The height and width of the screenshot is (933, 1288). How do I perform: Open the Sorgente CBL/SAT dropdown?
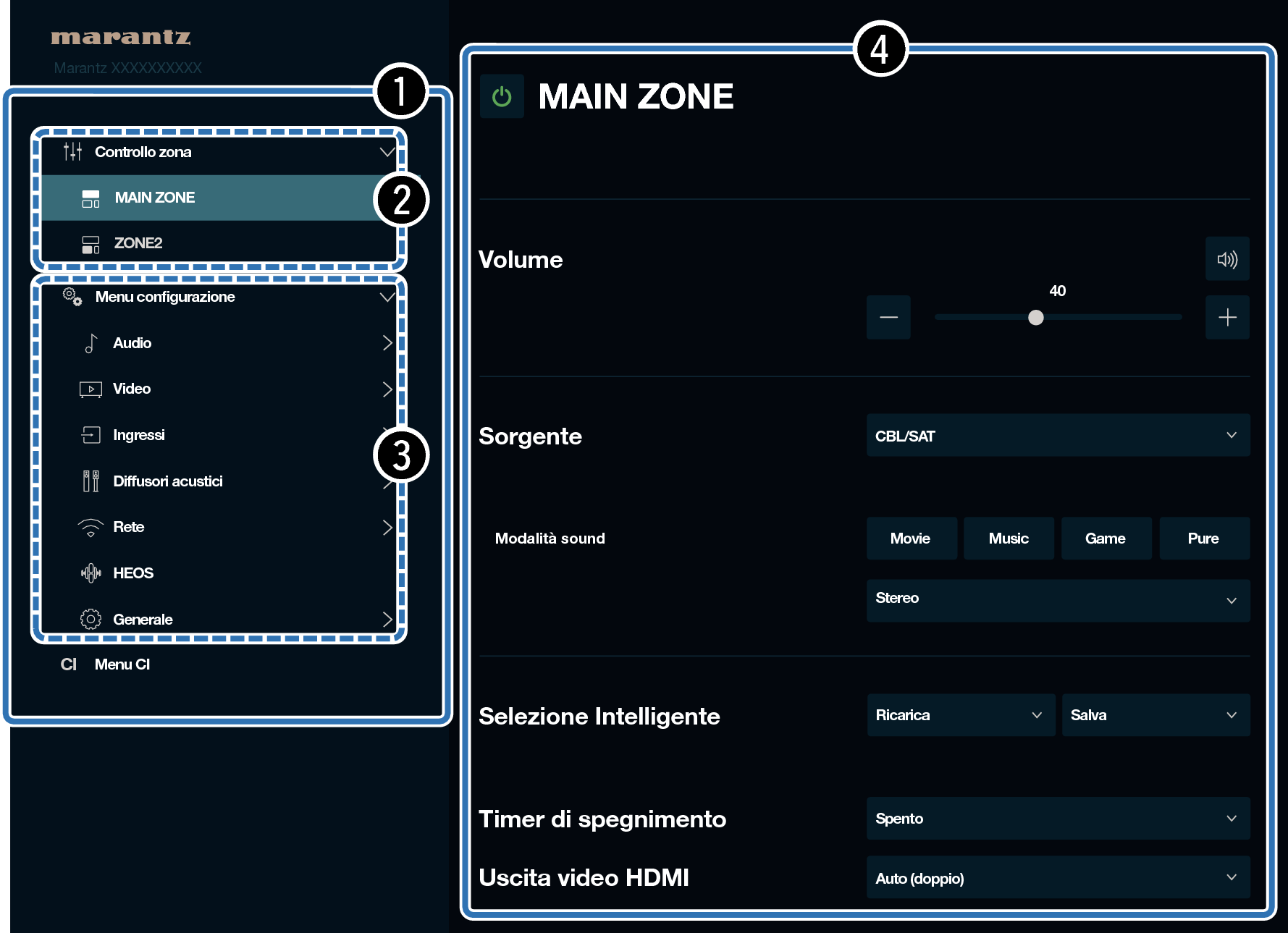click(1058, 436)
